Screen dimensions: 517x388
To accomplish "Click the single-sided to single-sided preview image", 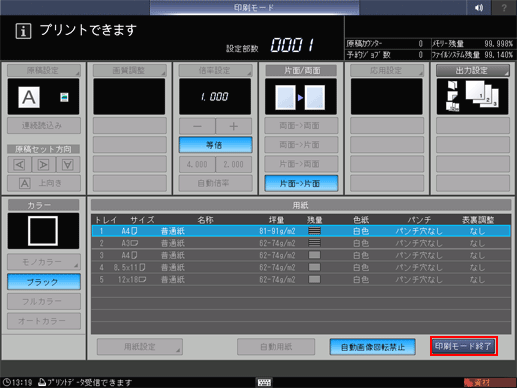I will pos(301,97).
